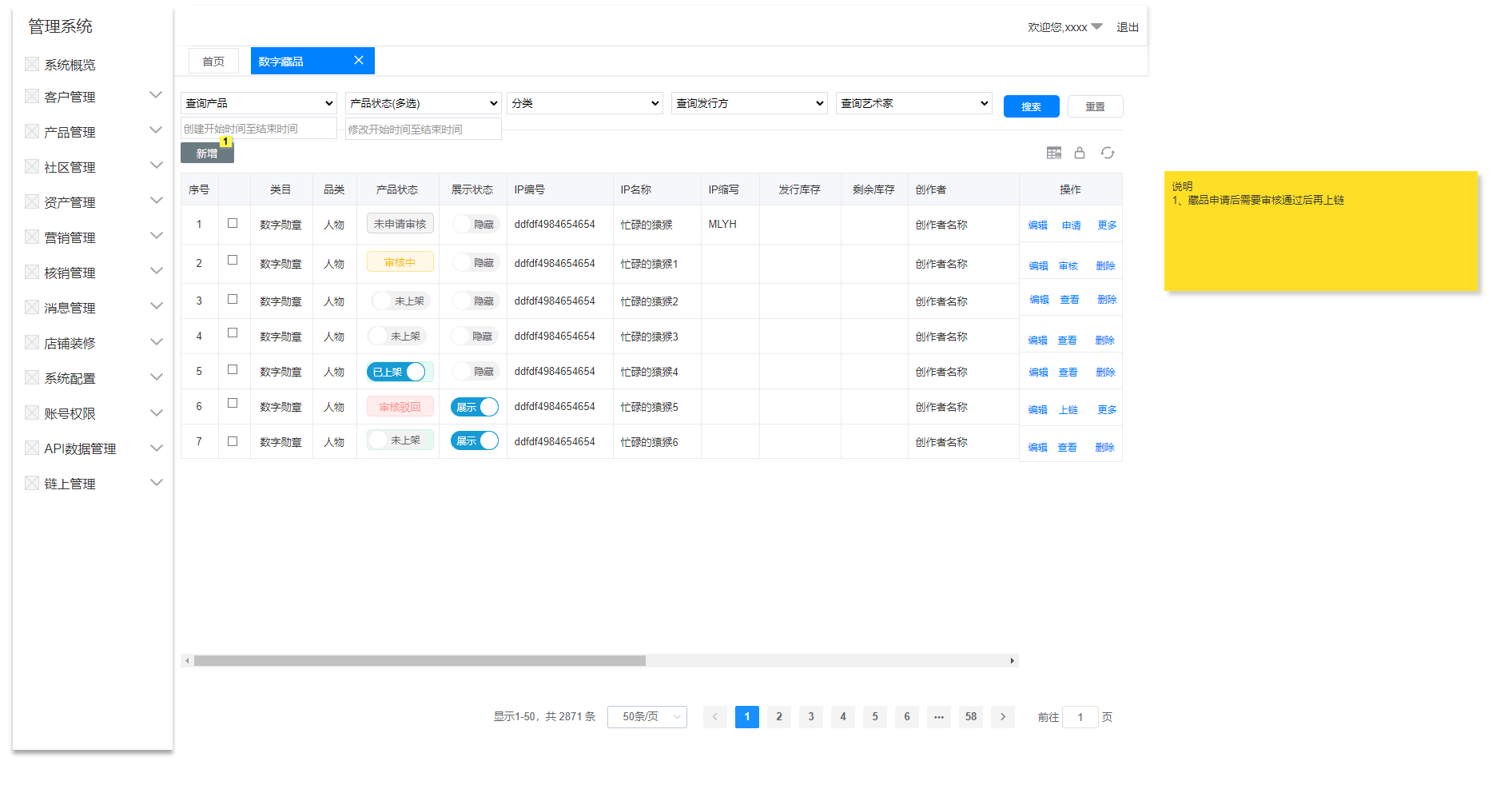Viewport: 1512px width, 797px height.
Task: Expand the 链上管理 menu chevron
Action: 156,482
